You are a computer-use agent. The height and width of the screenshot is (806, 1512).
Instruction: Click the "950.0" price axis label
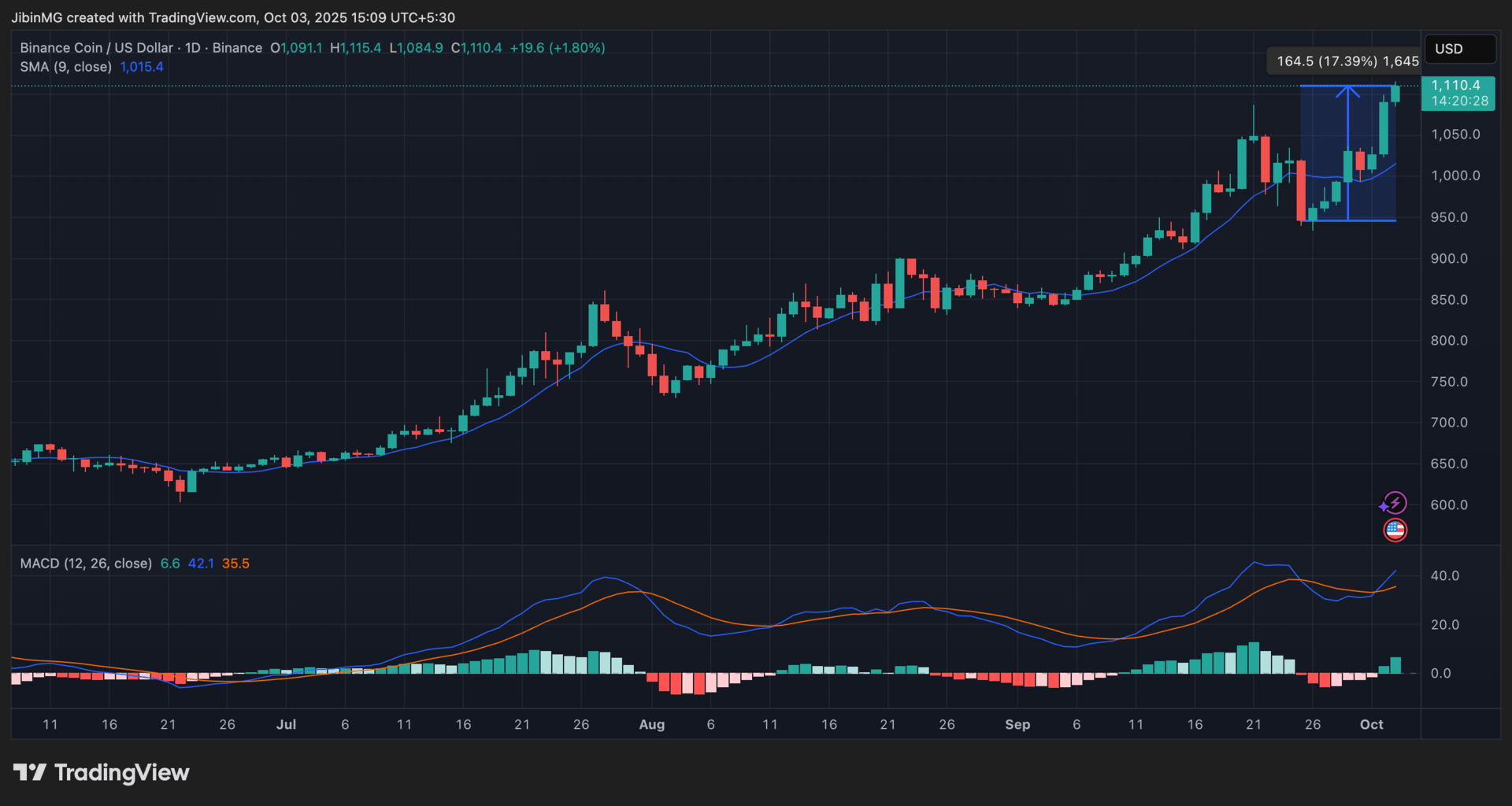1449,217
